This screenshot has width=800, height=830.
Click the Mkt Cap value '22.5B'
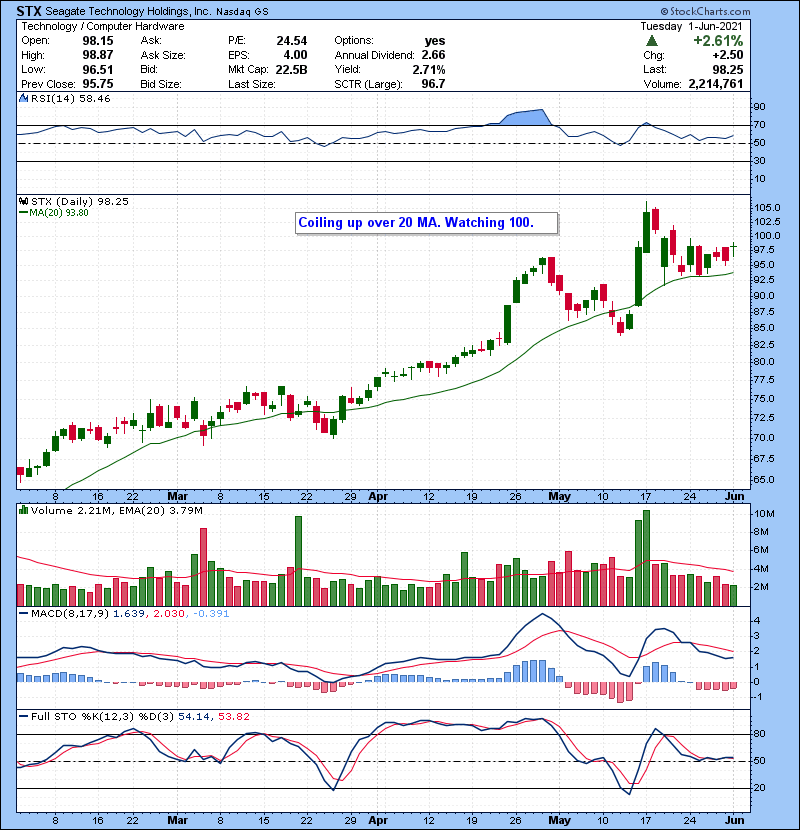click(292, 69)
